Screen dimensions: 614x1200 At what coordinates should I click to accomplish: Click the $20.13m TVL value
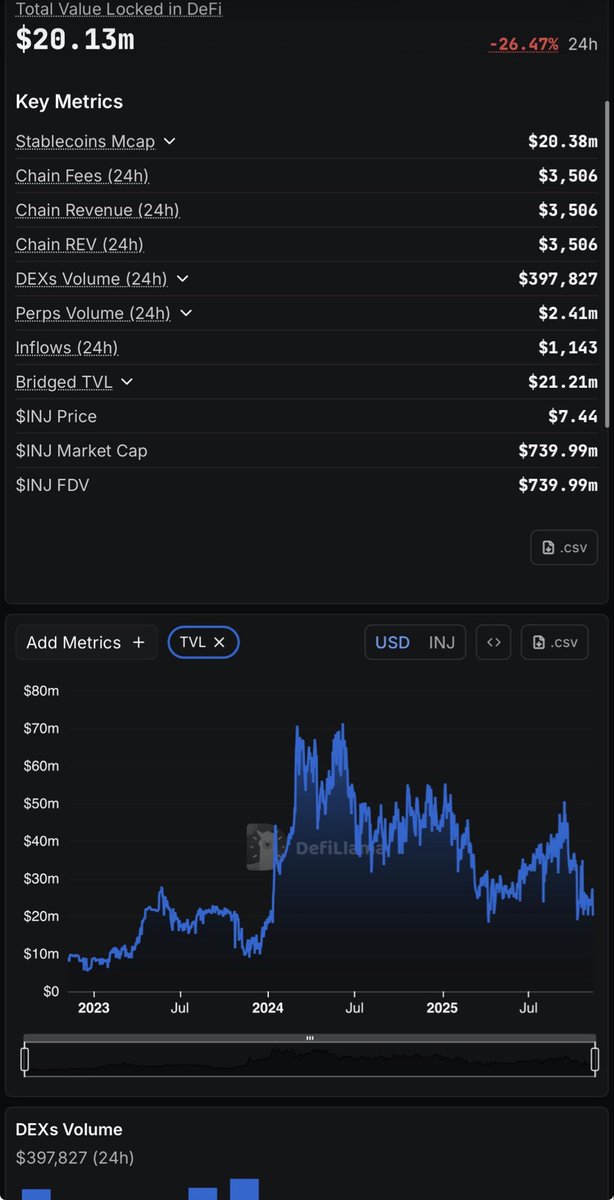tap(74, 40)
